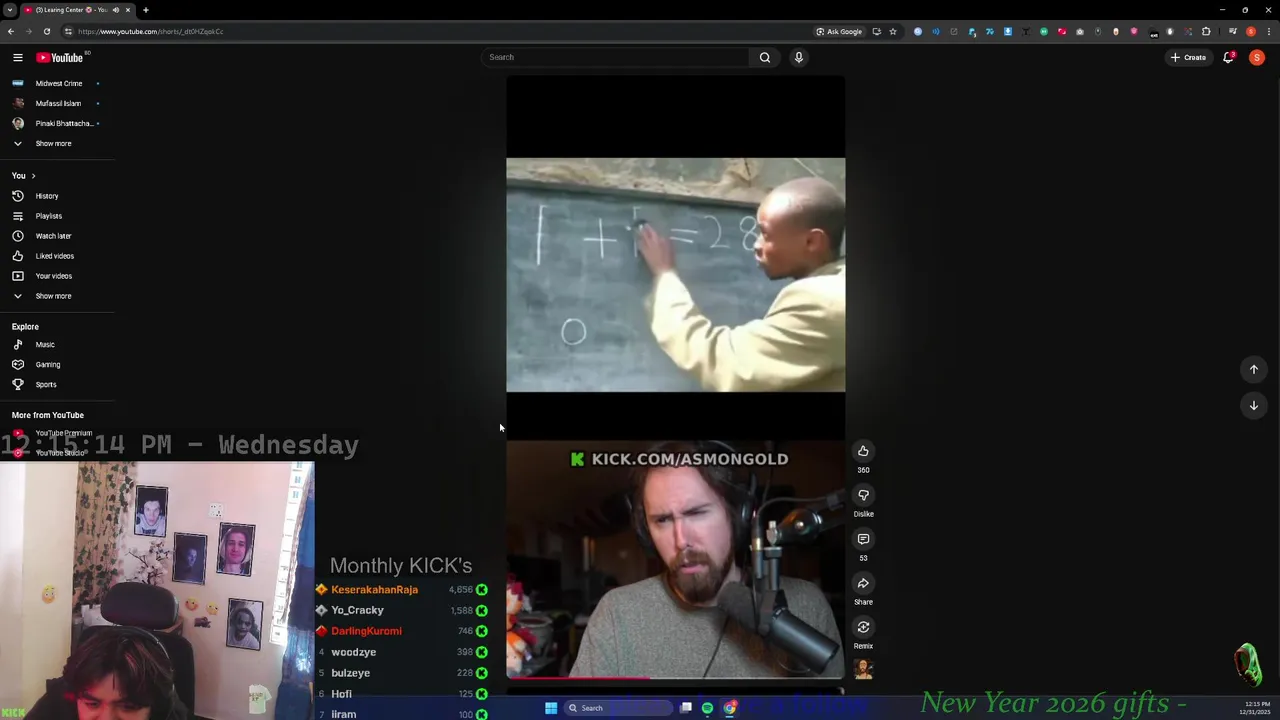The height and width of the screenshot is (720, 1280).
Task: Share this Short
Action: pos(863,583)
